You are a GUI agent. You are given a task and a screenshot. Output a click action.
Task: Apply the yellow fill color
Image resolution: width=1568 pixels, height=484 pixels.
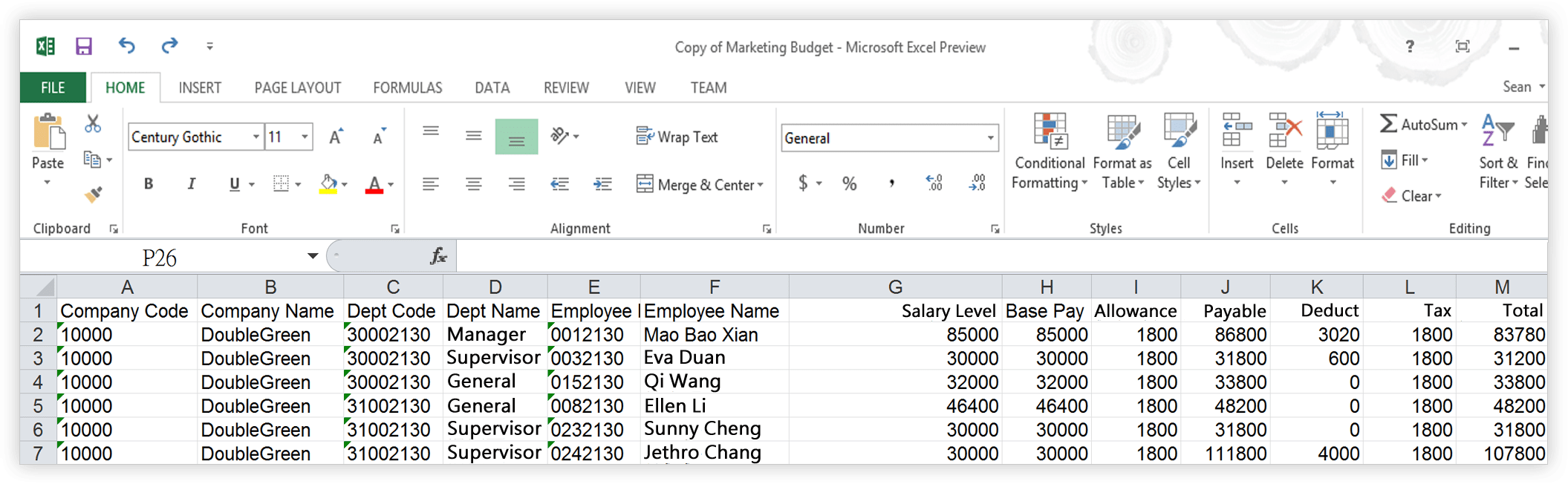[328, 184]
